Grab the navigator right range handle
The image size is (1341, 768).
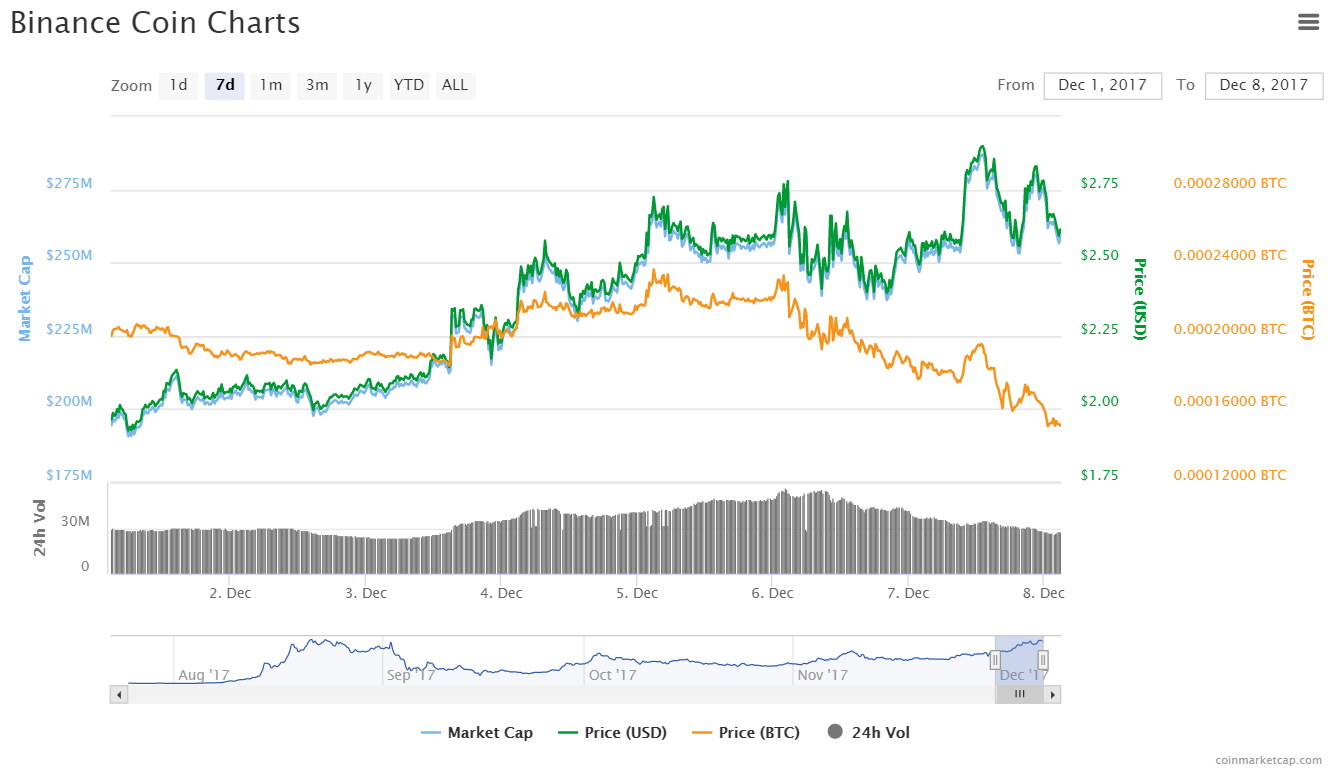tap(1043, 660)
